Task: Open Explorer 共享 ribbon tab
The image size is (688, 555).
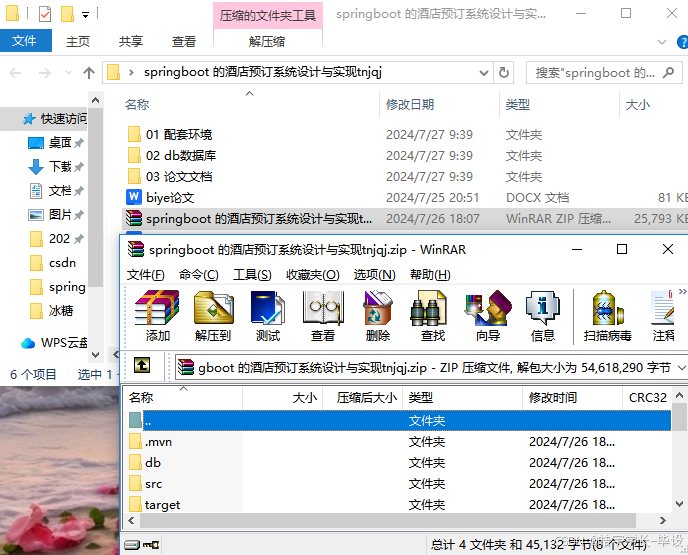Action: click(131, 42)
